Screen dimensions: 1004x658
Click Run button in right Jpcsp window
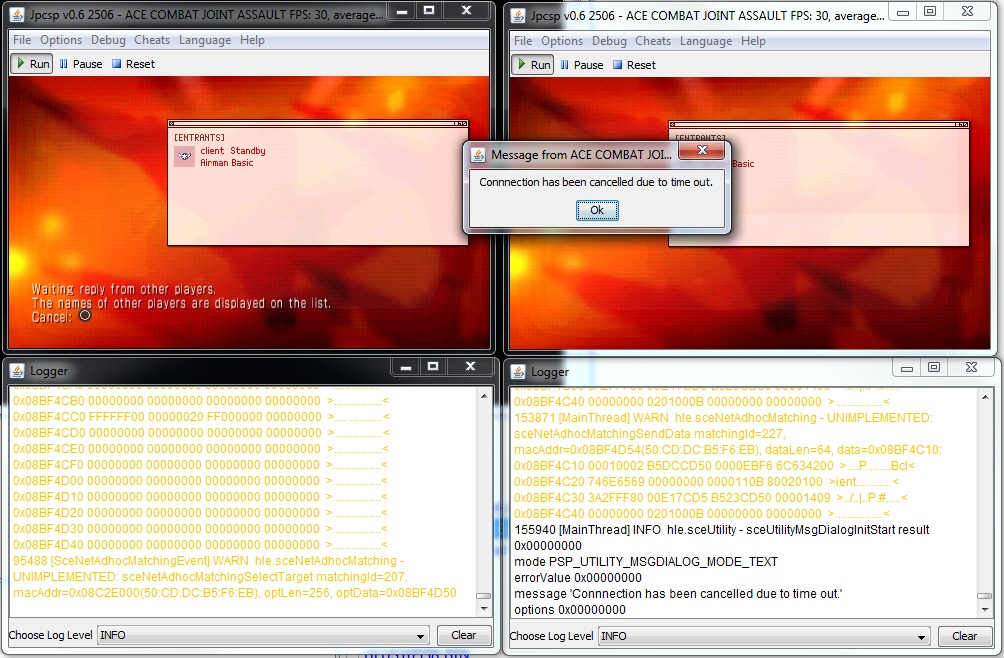click(x=533, y=65)
